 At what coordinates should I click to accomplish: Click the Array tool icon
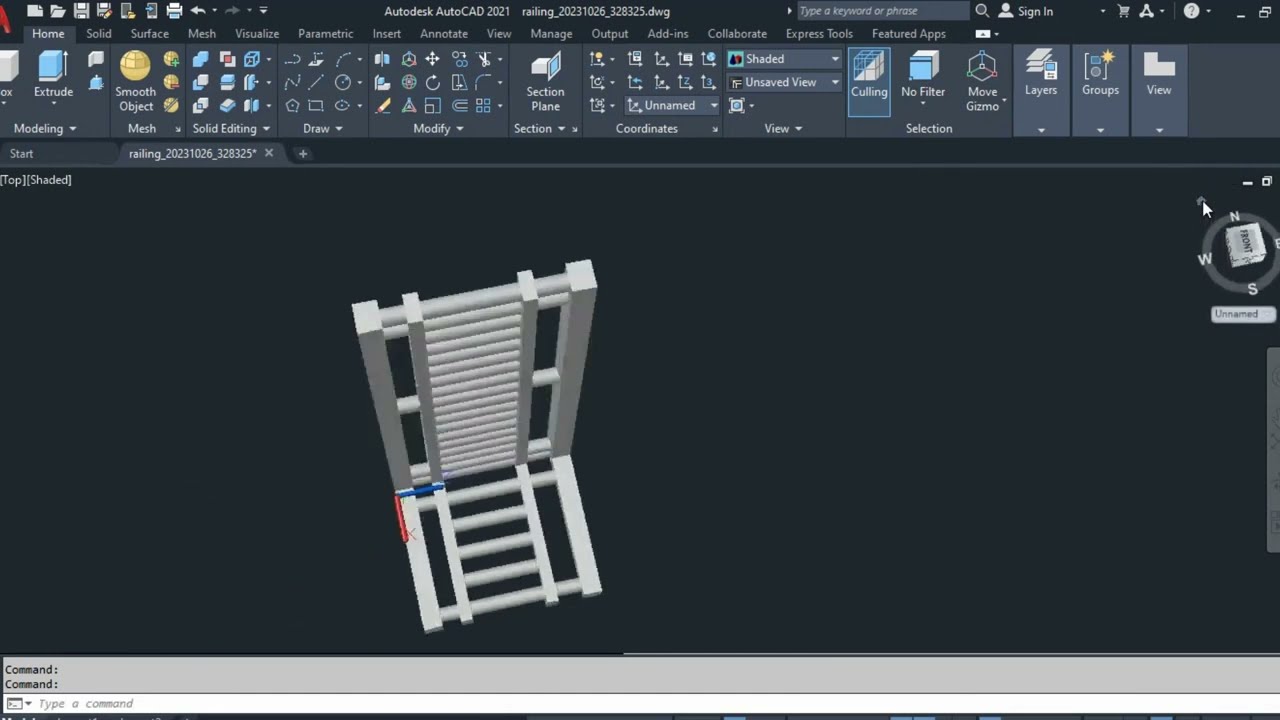[484, 105]
